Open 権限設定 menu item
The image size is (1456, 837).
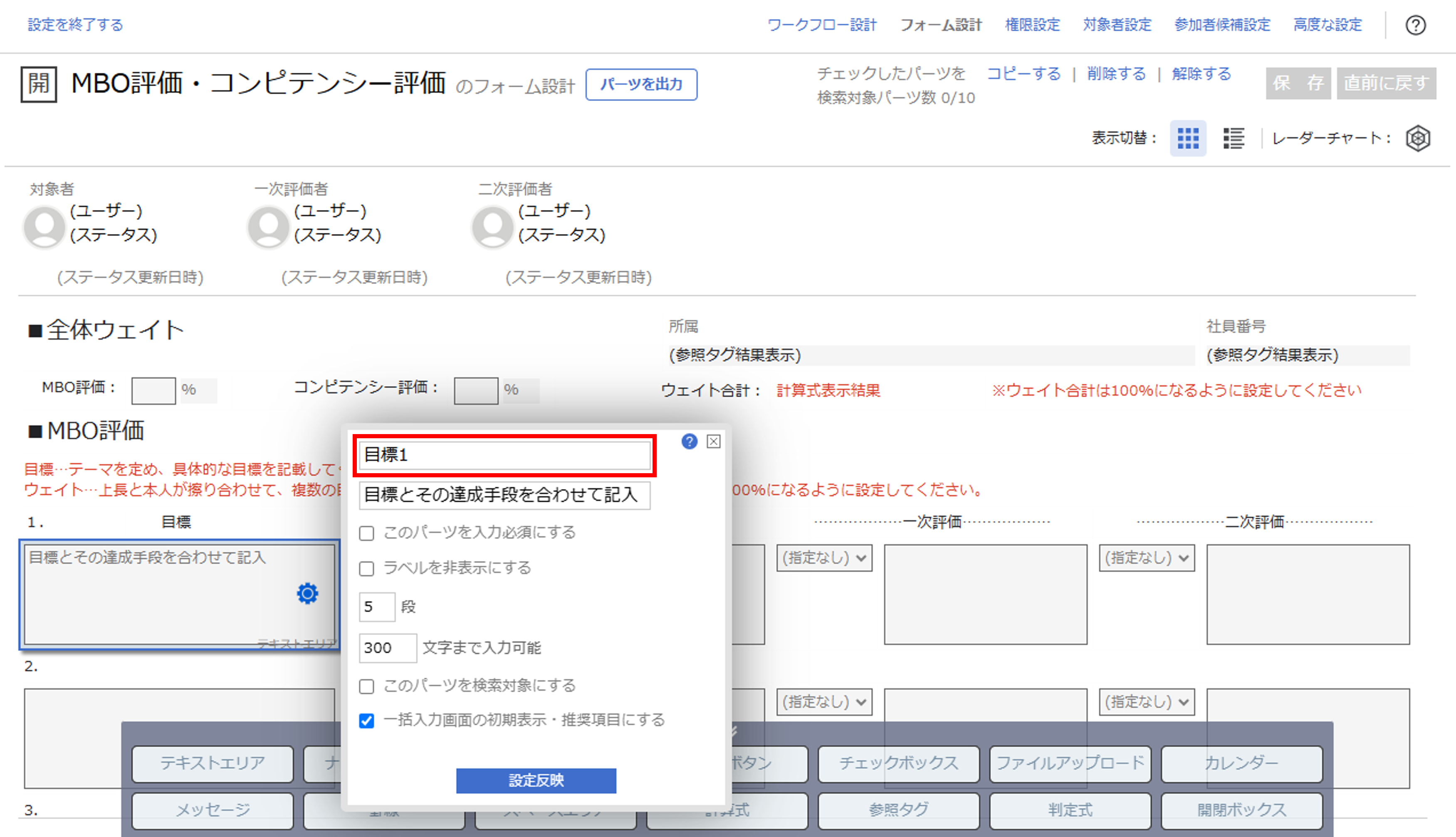1032,25
